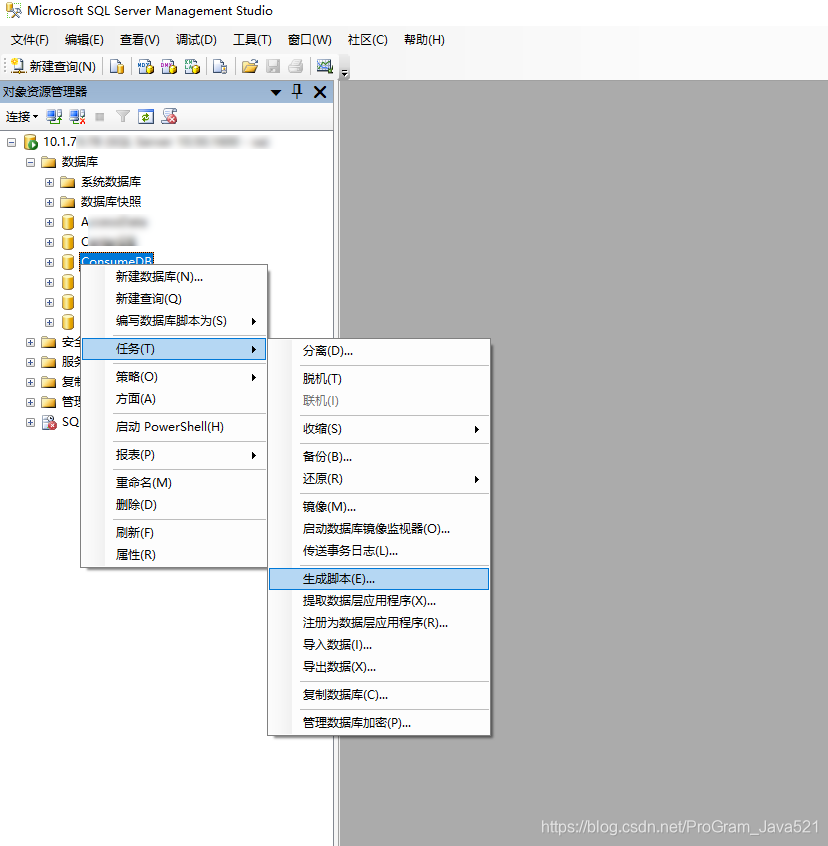Open the 窗口(W) menu

[x=309, y=40]
